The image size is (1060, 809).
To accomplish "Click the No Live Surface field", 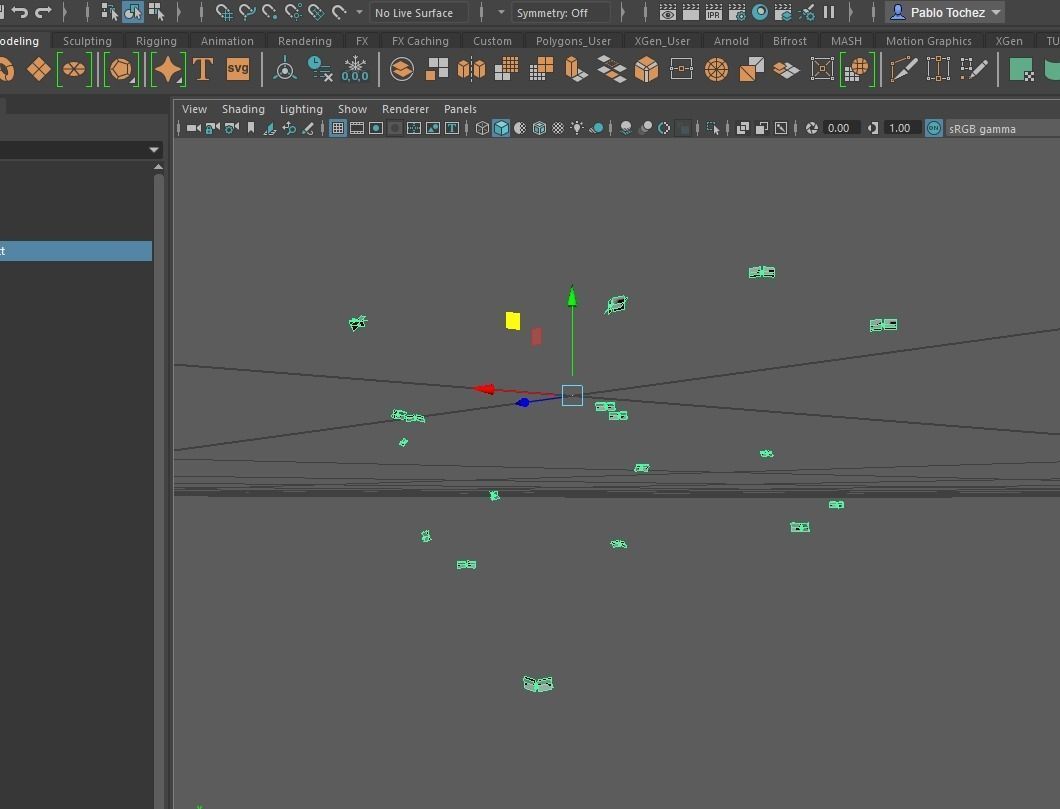I will coord(418,12).
